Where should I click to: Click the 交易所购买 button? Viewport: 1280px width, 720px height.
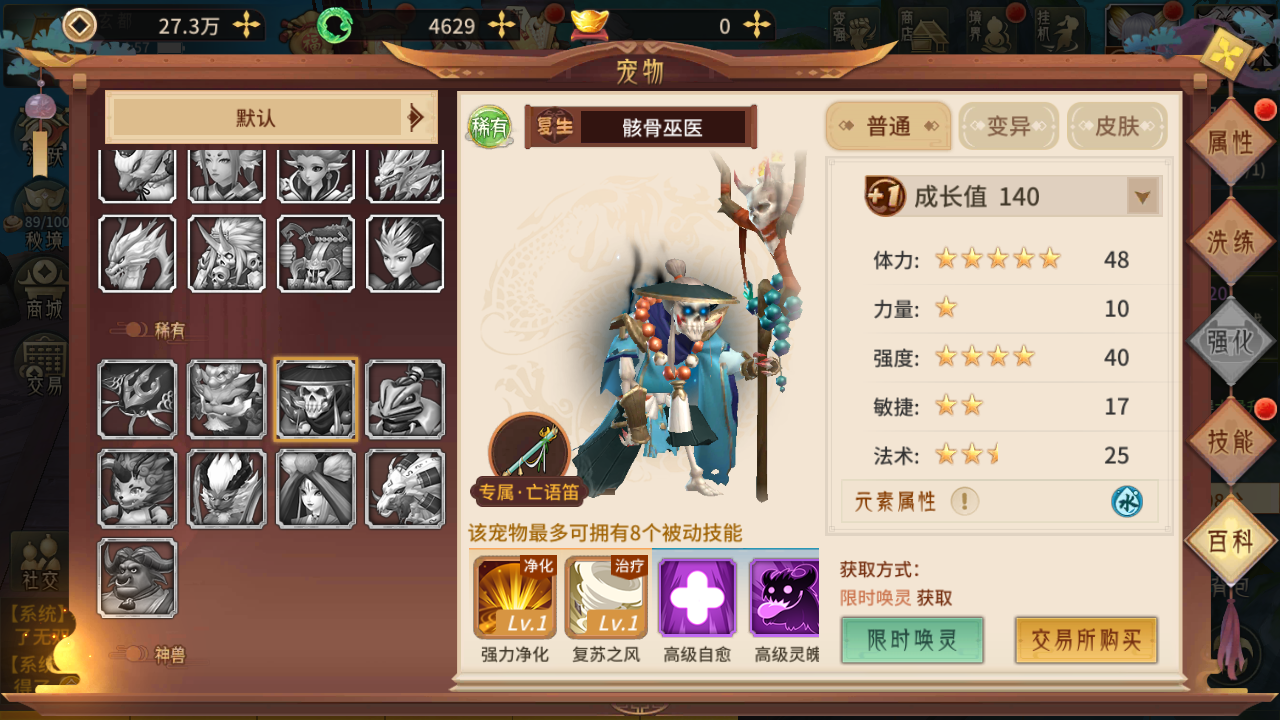(x=1086, y=640)
